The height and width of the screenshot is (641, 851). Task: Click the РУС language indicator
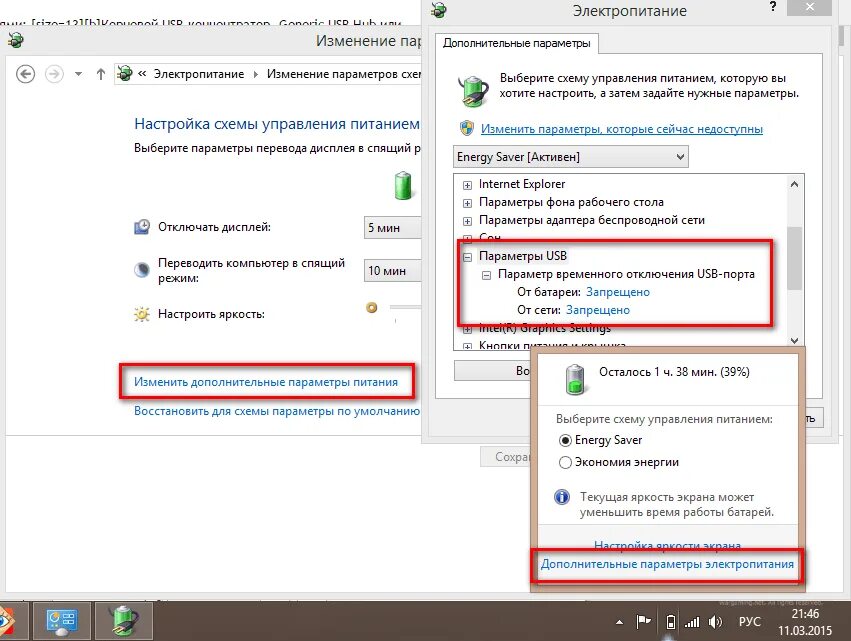pyautogui.click(x=750, y=622)
